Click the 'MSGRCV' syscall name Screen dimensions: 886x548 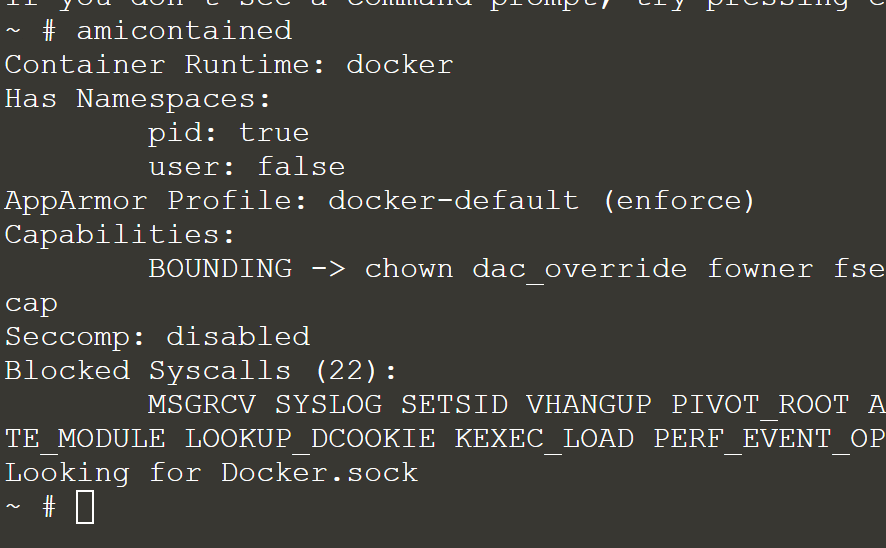[x=202, y=405]
